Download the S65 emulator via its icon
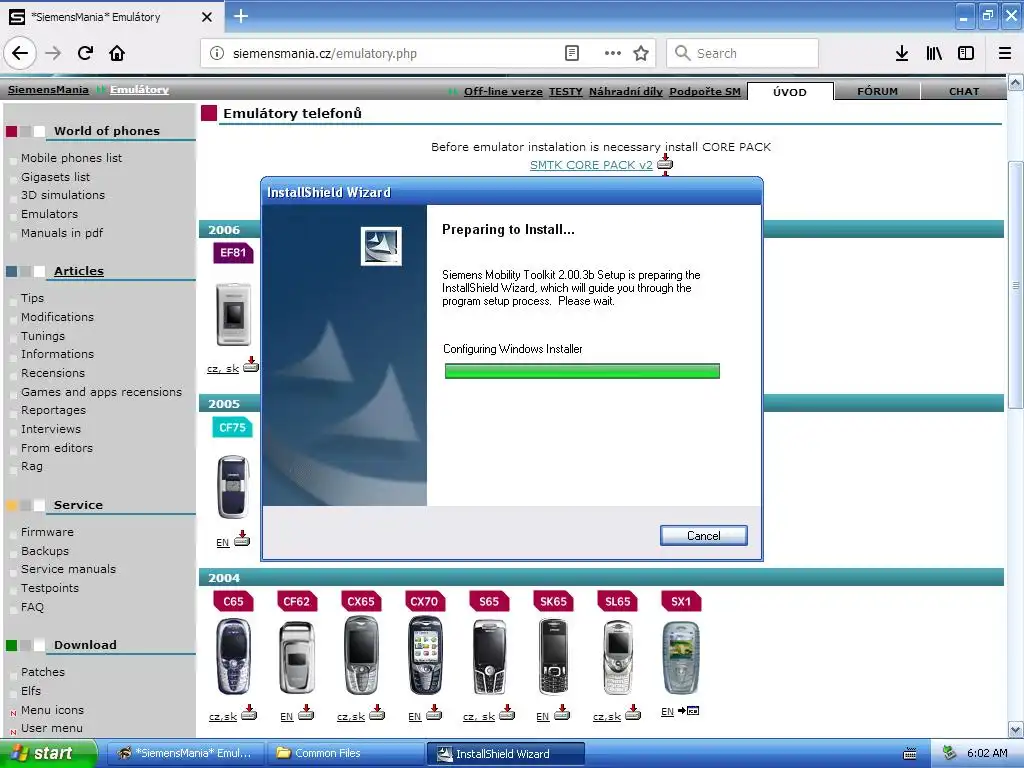The height and width of the screenshot is (768, 1024). pyautogui.click(x=507, y=712)
